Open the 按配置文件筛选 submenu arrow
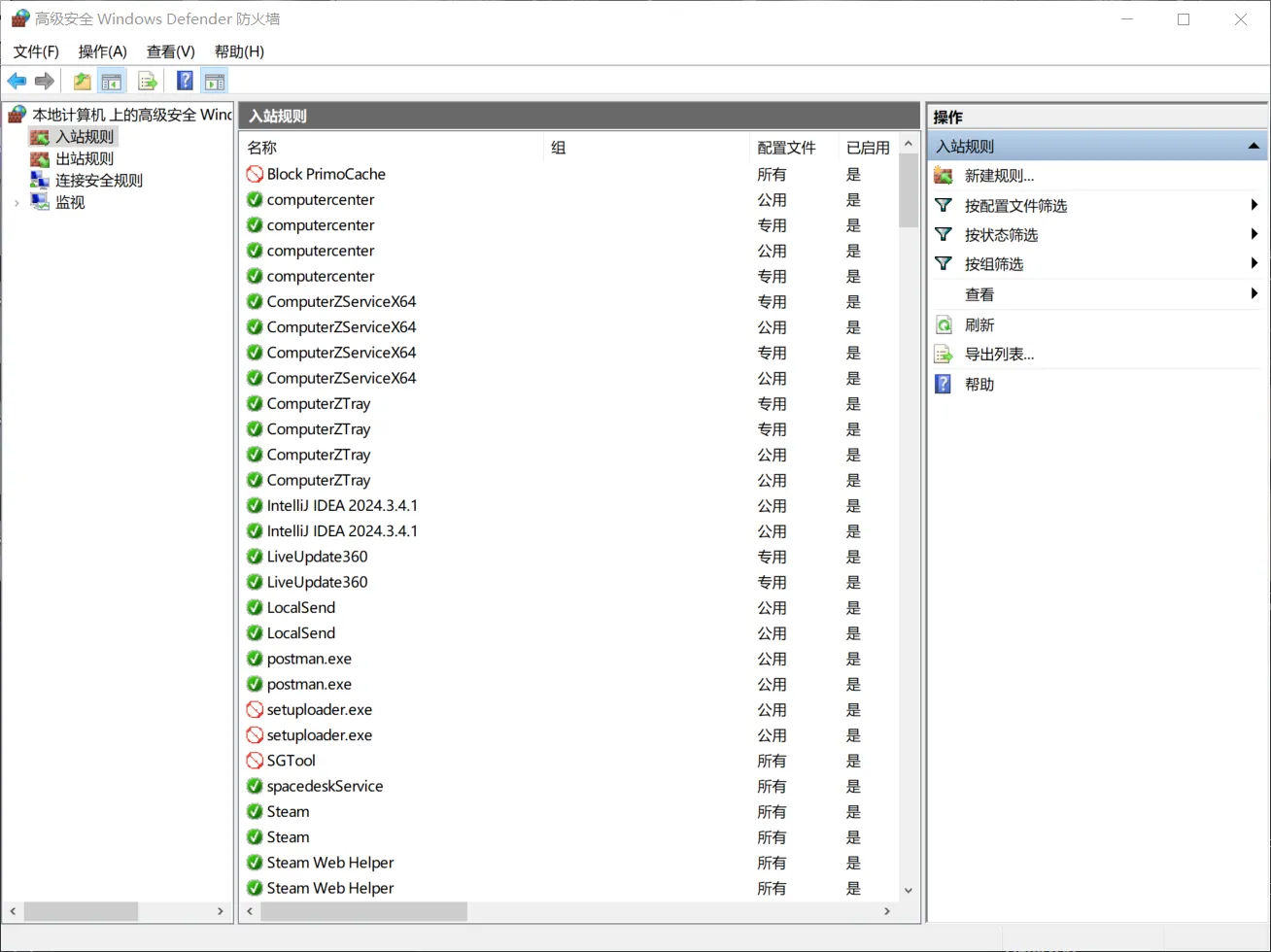 pos(1254,205)
